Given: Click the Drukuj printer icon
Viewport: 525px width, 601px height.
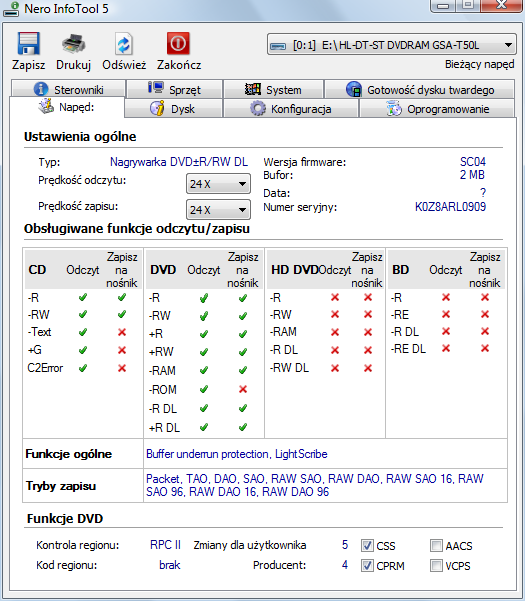Looking at the screenshot, I should tap(73, 43).
